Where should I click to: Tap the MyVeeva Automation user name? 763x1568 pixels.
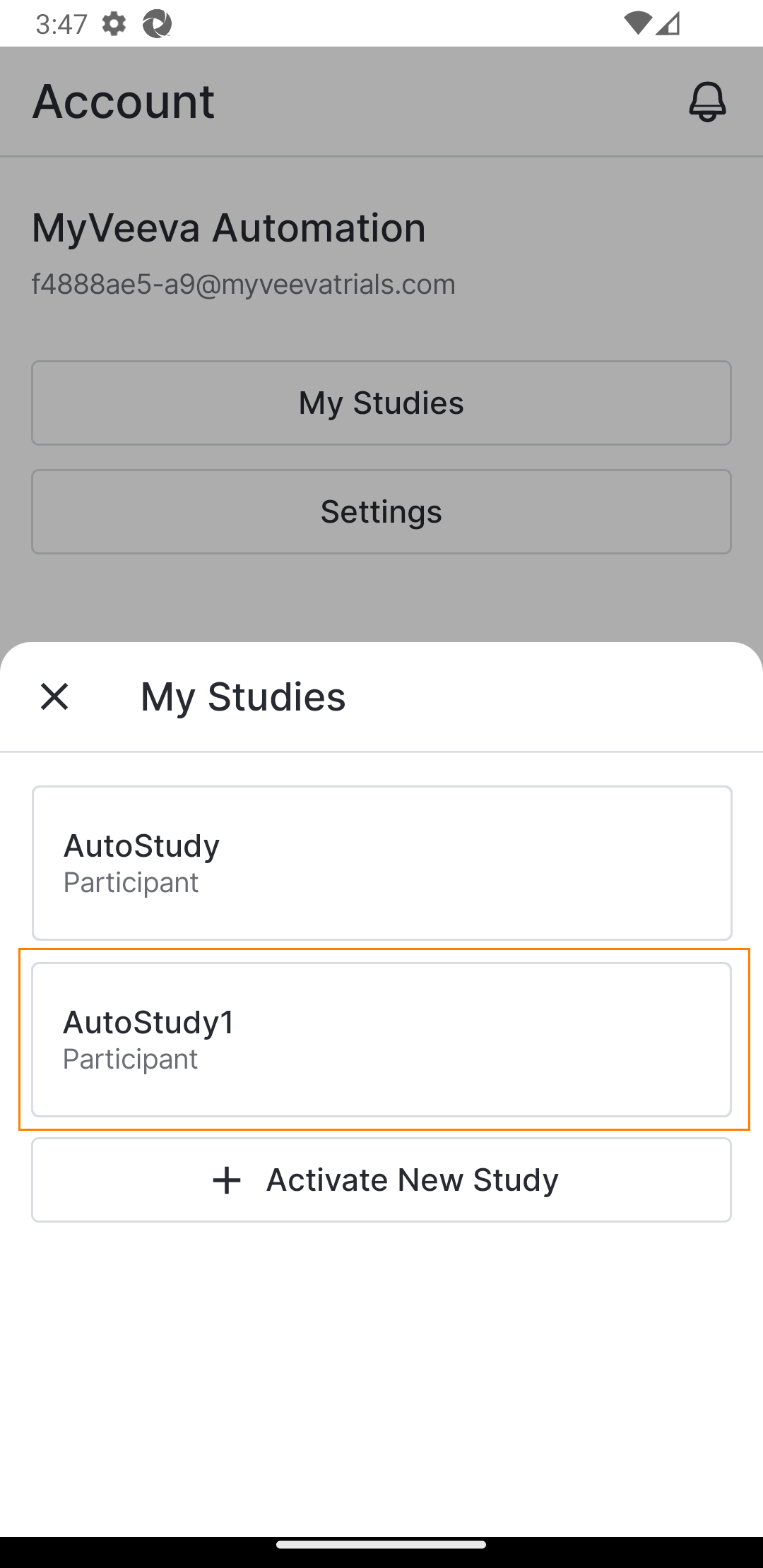[x=229, y=227]
